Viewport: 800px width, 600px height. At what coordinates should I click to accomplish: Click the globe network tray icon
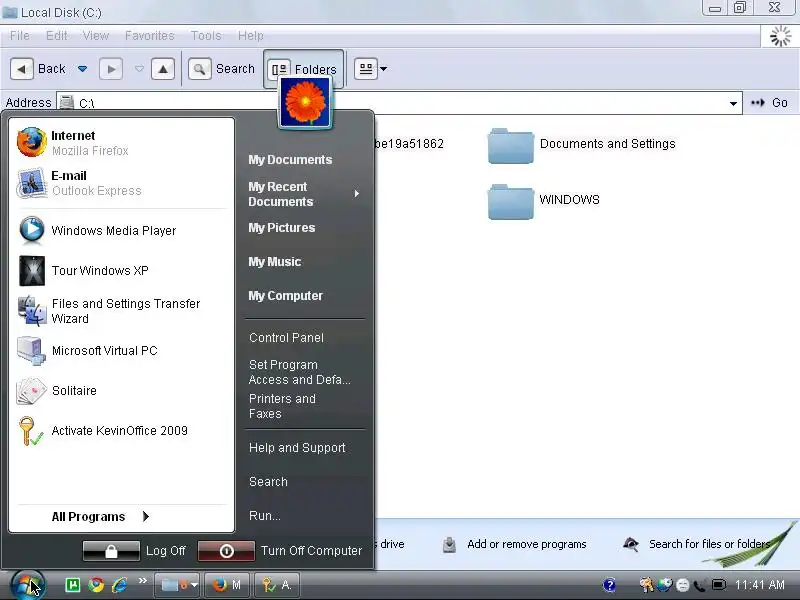click(x=665, y=585)
